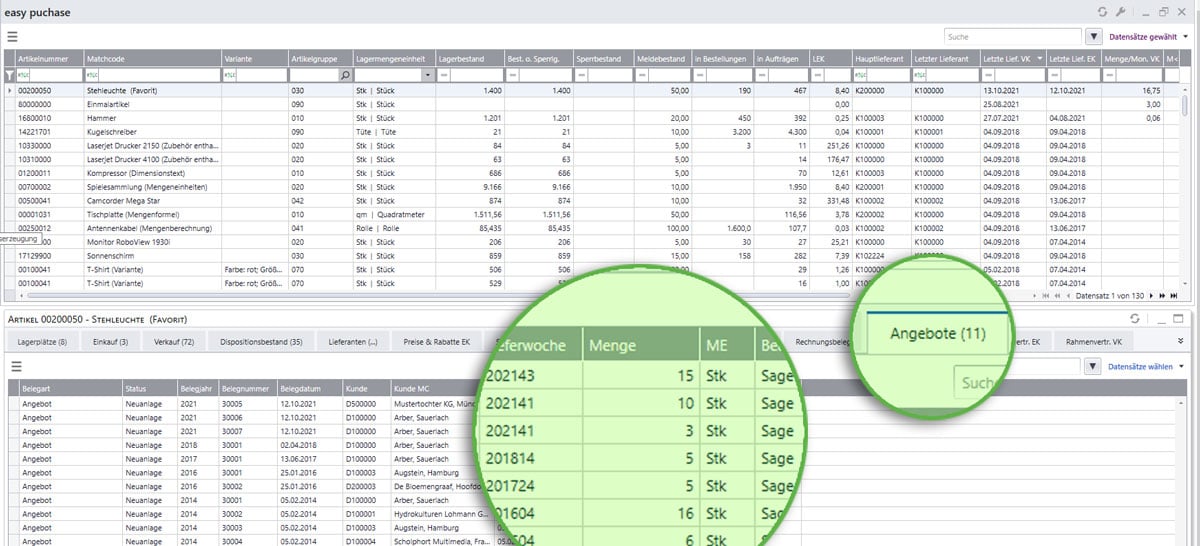The image size is (1200, 546).
Task: Switch to the Einkauf (3) tab
Action: pyautogui.click(x=109, y=342)
